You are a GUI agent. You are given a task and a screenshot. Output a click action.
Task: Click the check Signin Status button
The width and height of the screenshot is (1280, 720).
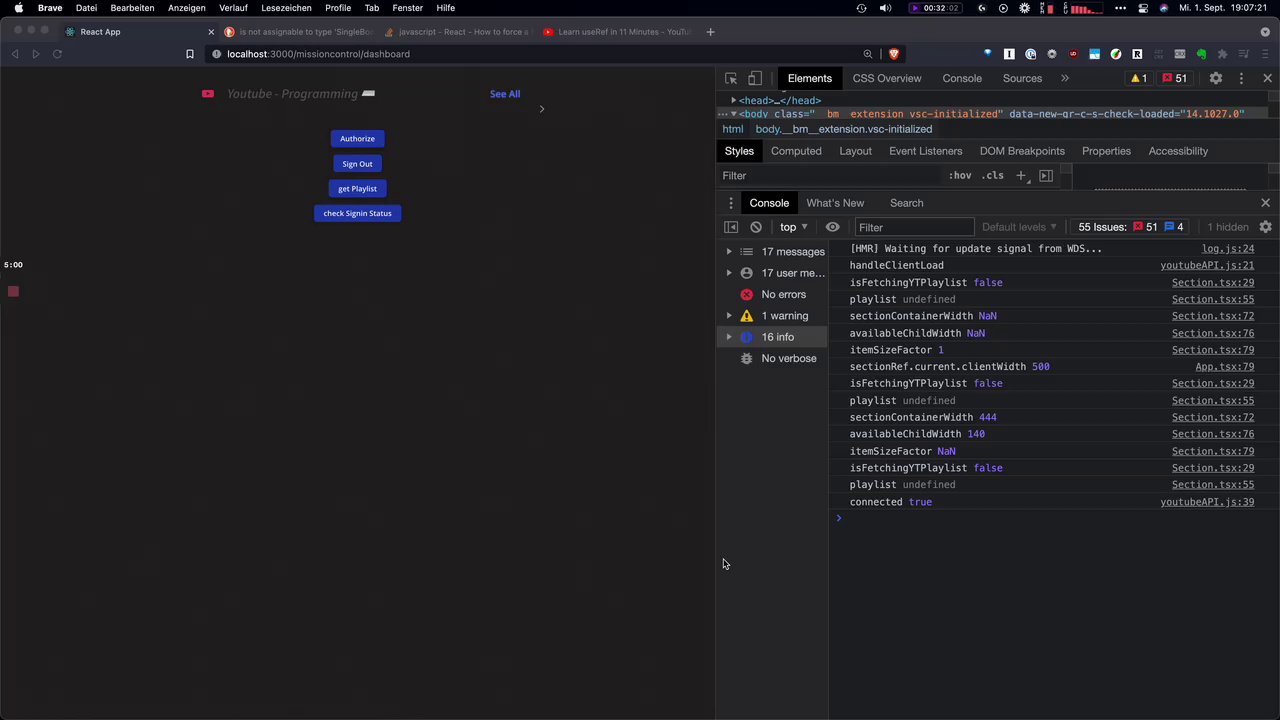coord(357,213)
